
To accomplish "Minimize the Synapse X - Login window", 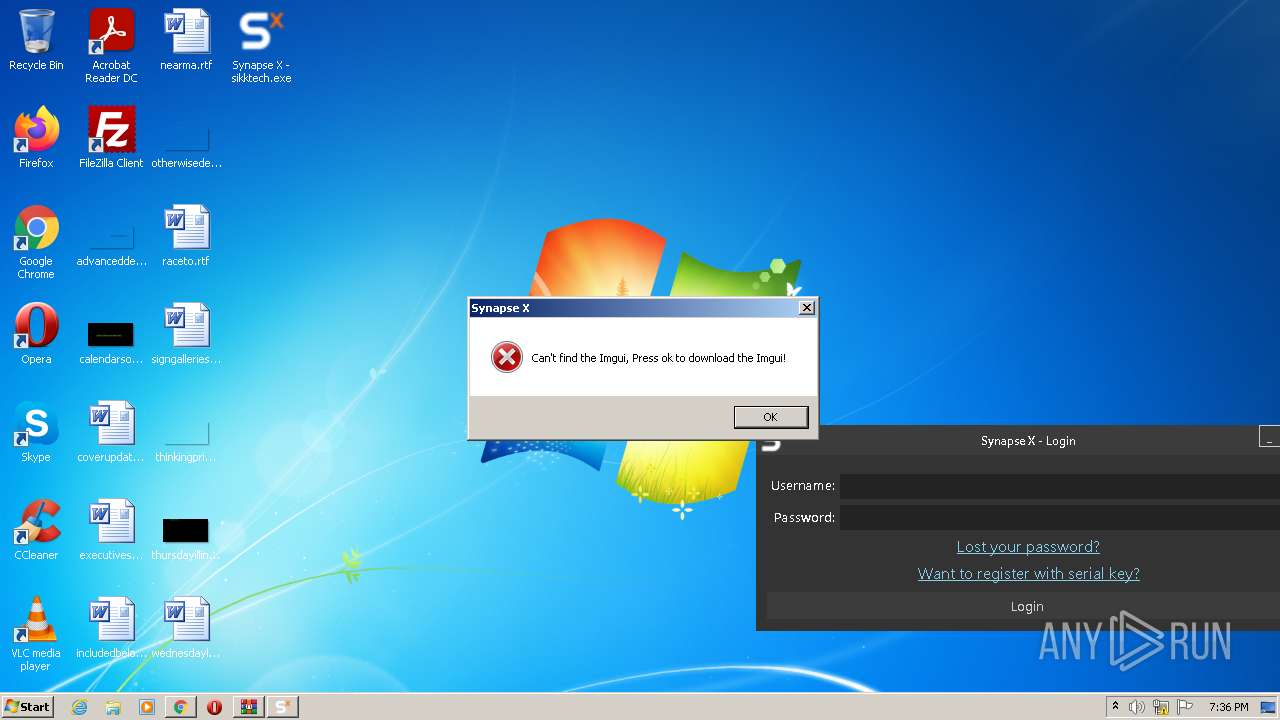I will coord(1268,438).
